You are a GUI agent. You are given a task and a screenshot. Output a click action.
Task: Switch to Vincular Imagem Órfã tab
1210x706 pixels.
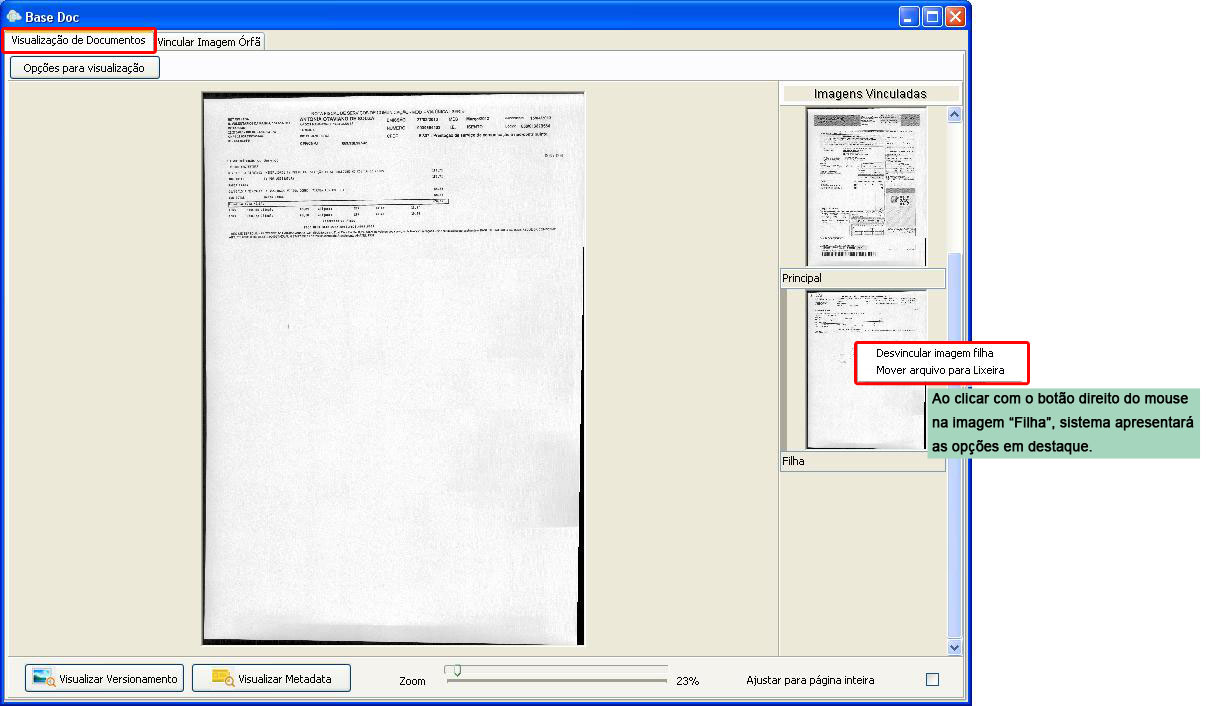click(209, 41)
